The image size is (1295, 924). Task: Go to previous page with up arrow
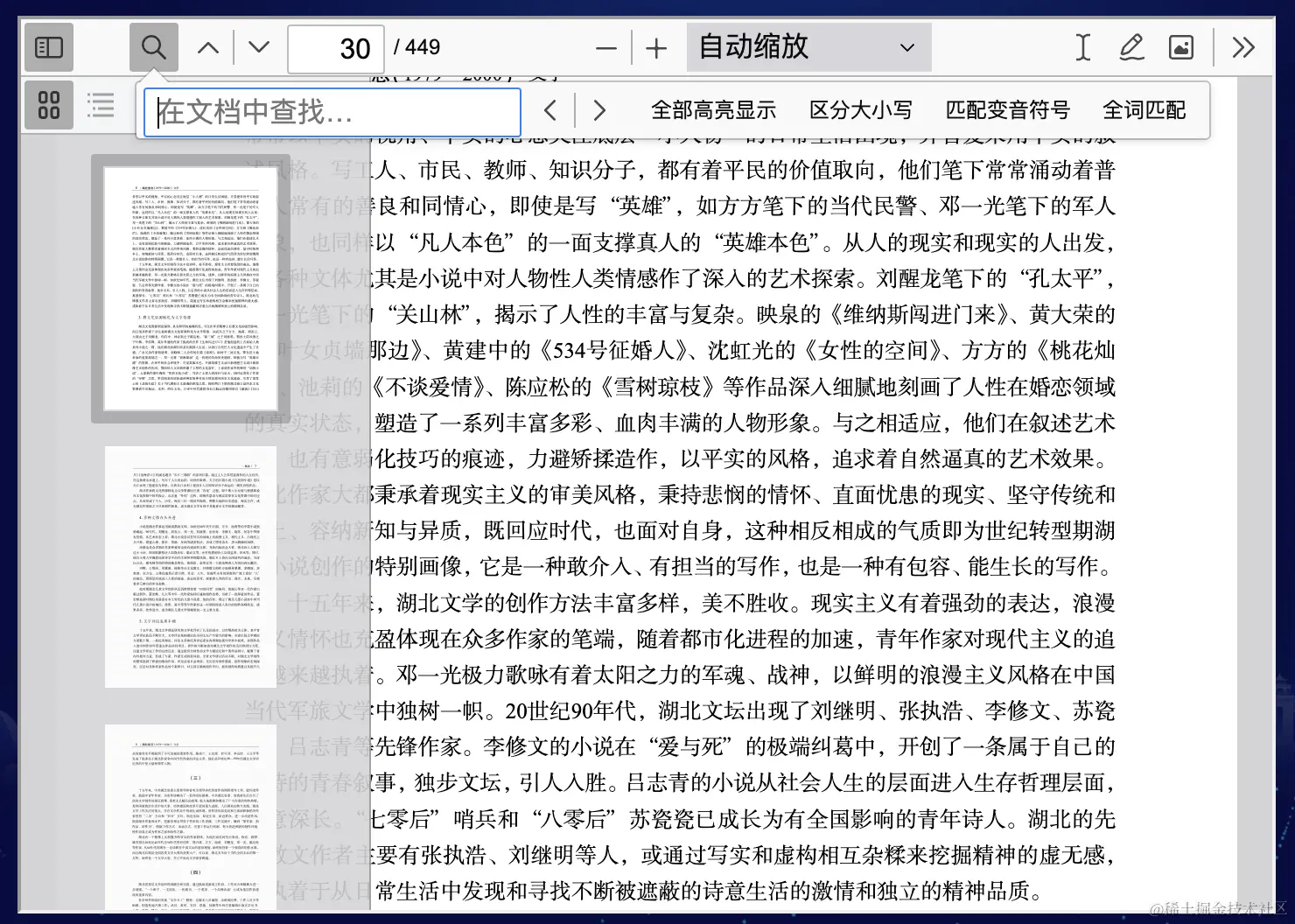click(x=208, y=47)
